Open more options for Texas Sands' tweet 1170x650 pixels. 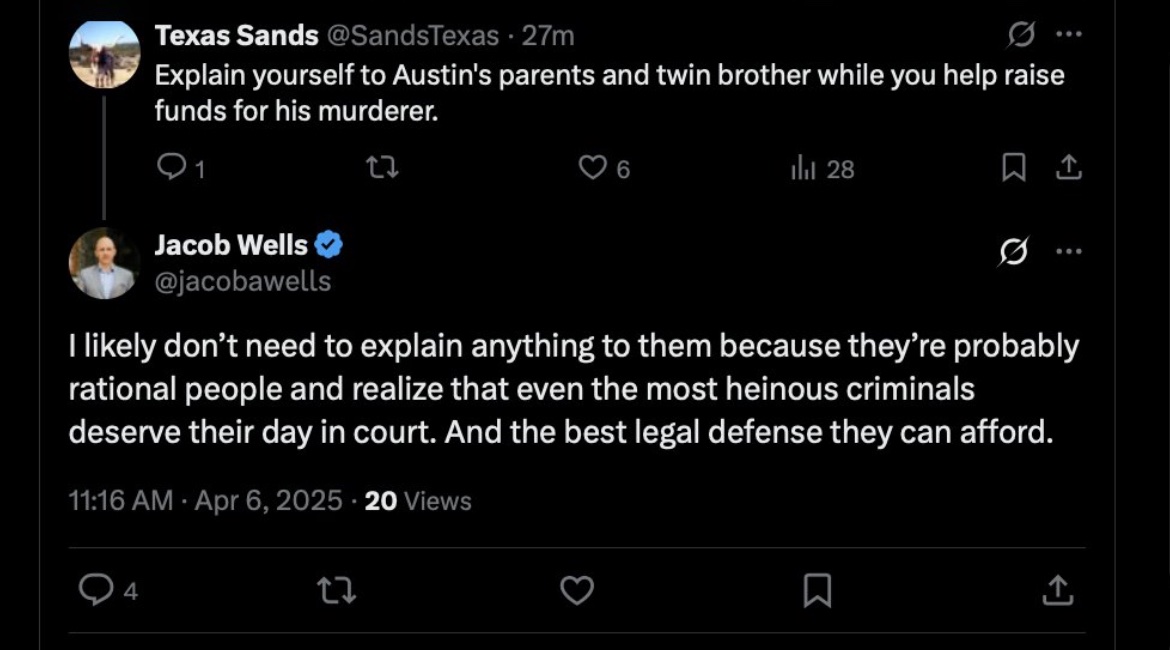[x=1069, y=36]
